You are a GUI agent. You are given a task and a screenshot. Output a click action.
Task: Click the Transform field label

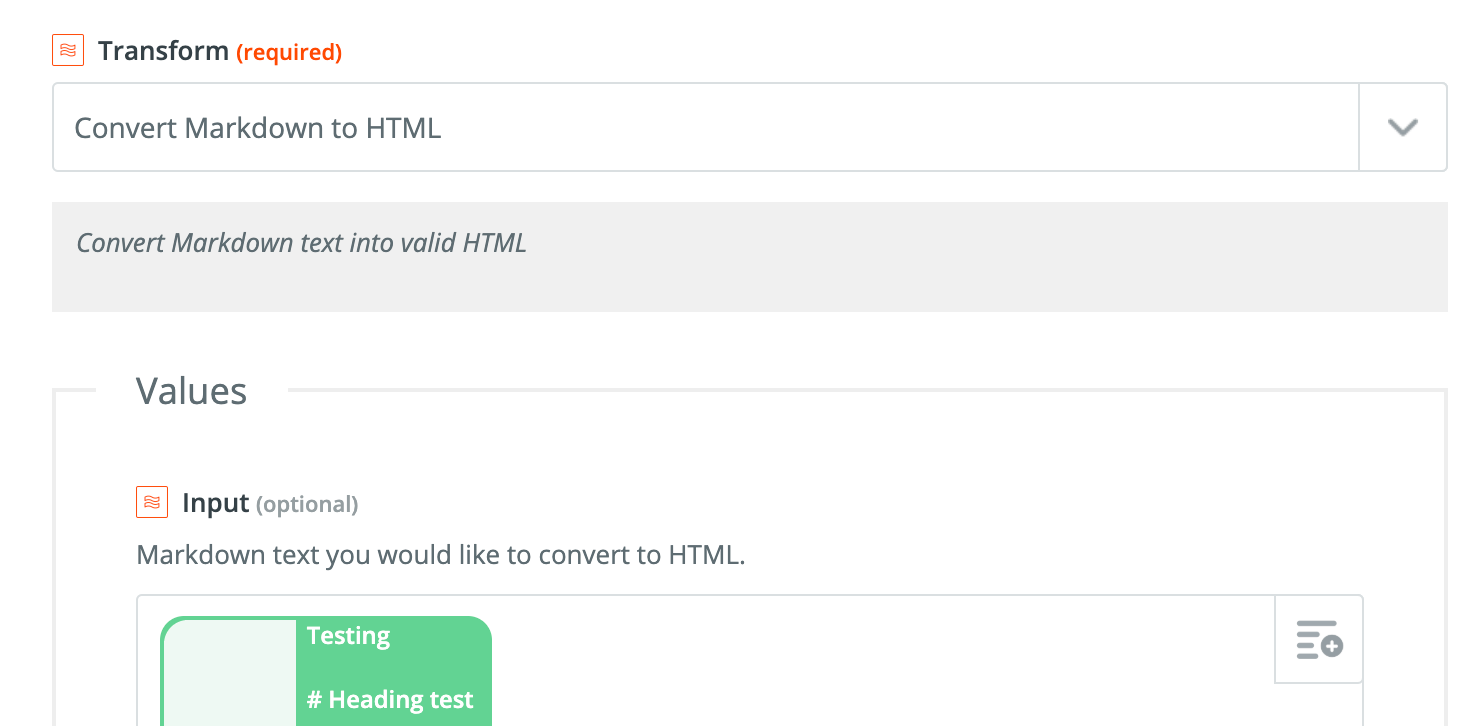[163, 51]
